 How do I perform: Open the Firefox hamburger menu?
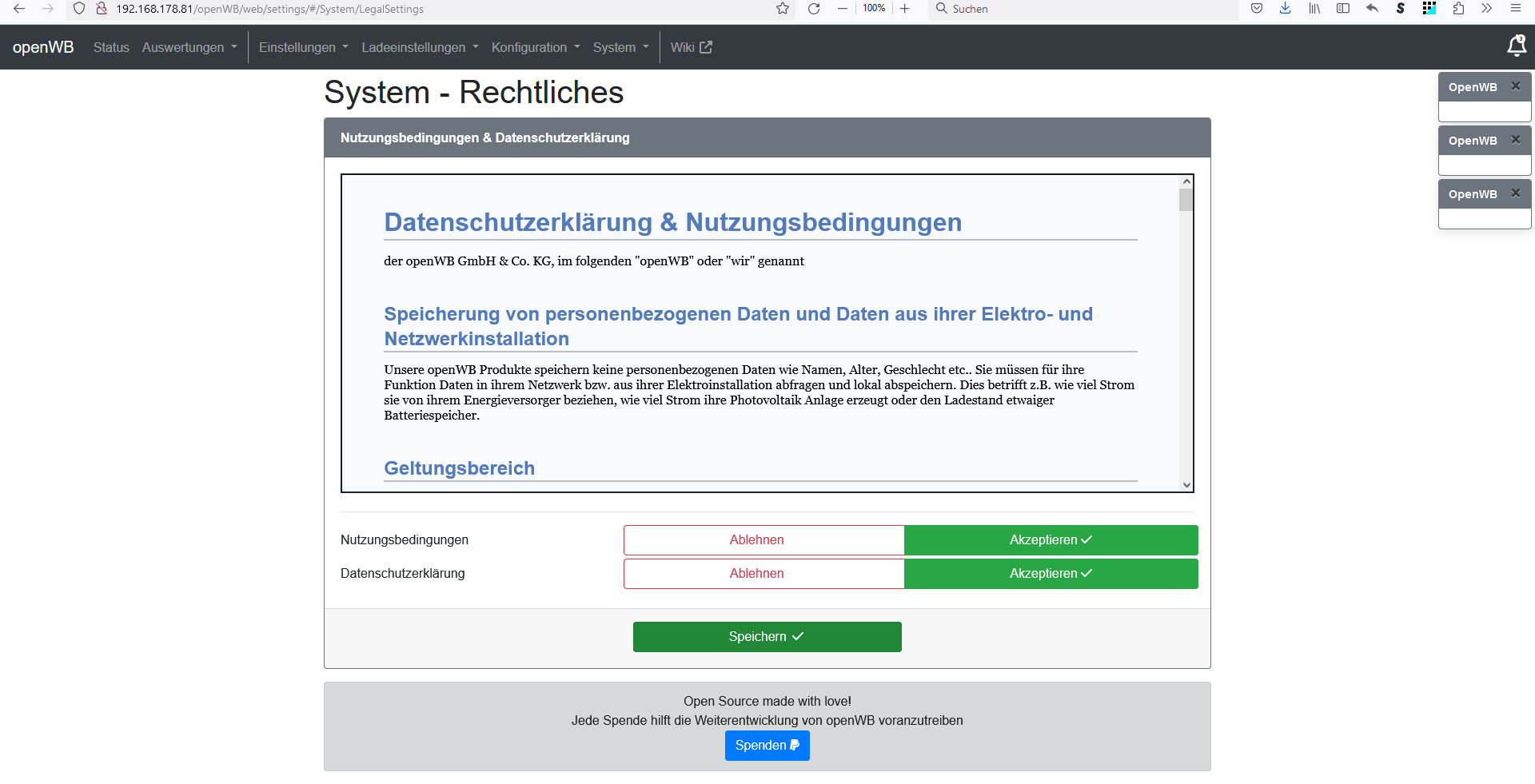(1516, 9)
